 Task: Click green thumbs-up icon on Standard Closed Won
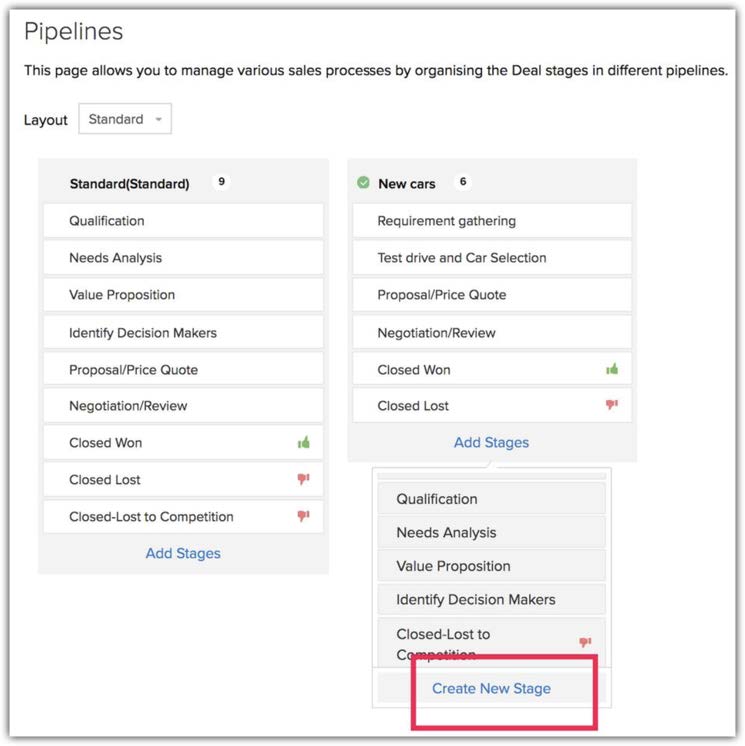[x=303, y=442]
